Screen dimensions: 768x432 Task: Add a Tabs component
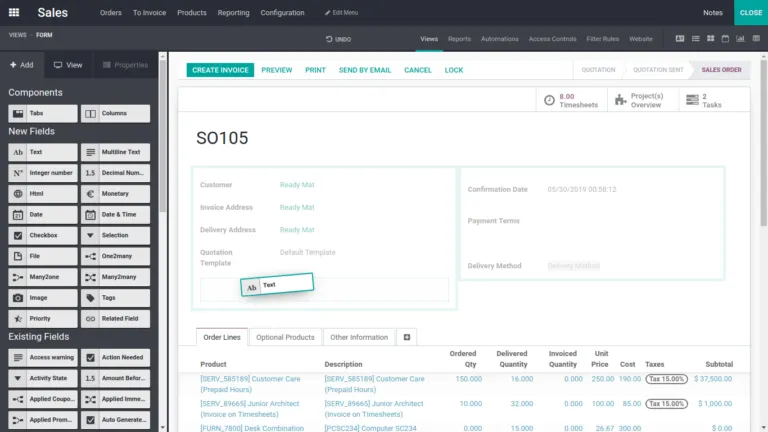pyautogui.click(x=43, y=114)
